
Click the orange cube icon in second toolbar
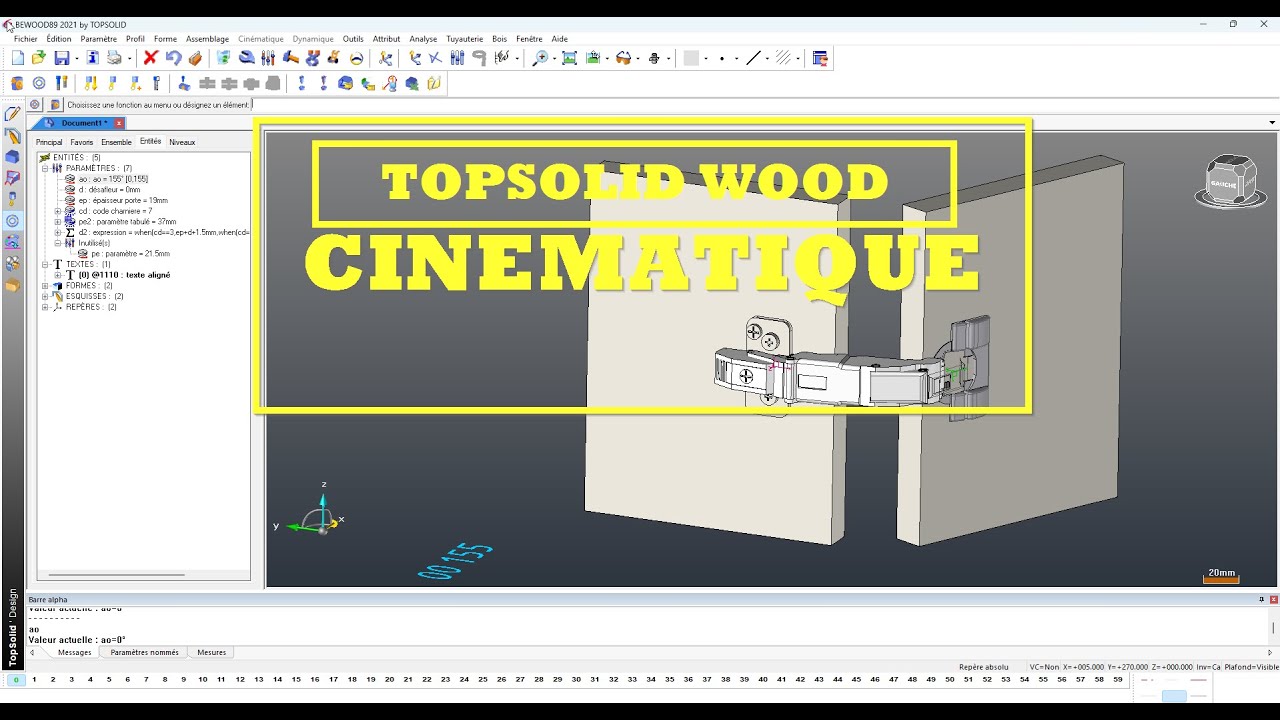[x=17, y=83]
